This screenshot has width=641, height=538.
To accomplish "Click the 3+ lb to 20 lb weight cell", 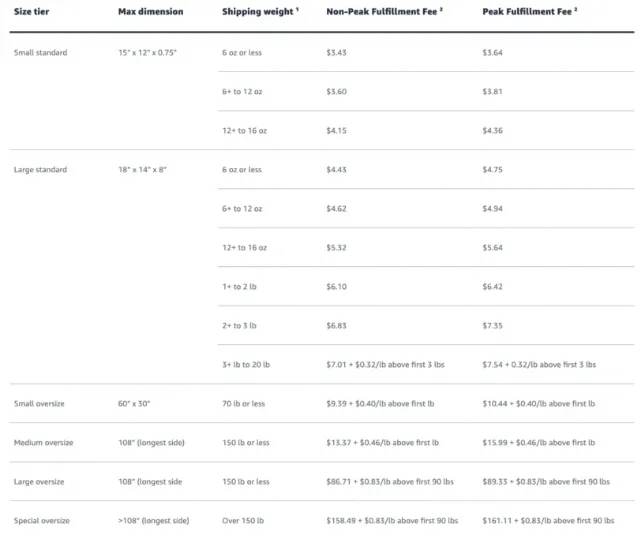I will (246, 364).
